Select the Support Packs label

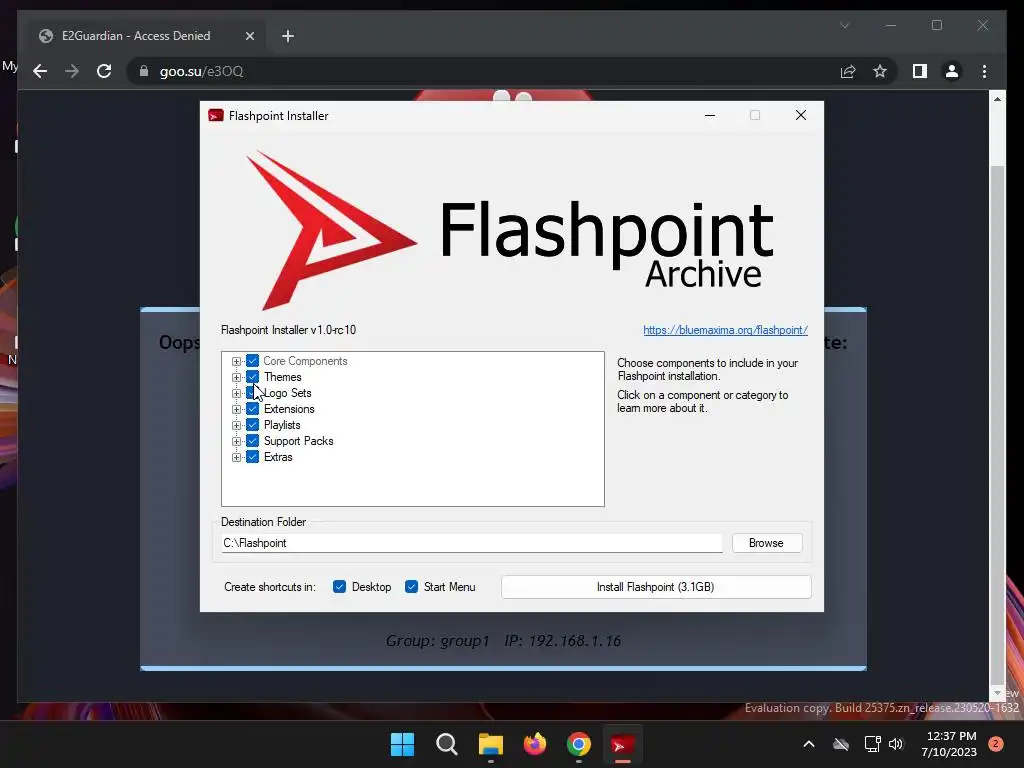pyautogui.click(x=298, y=441)
